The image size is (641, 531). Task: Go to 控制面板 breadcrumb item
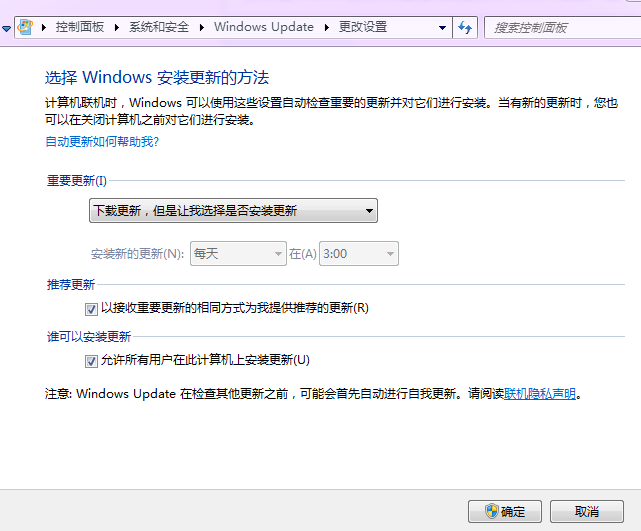click(x=81, y=27)
